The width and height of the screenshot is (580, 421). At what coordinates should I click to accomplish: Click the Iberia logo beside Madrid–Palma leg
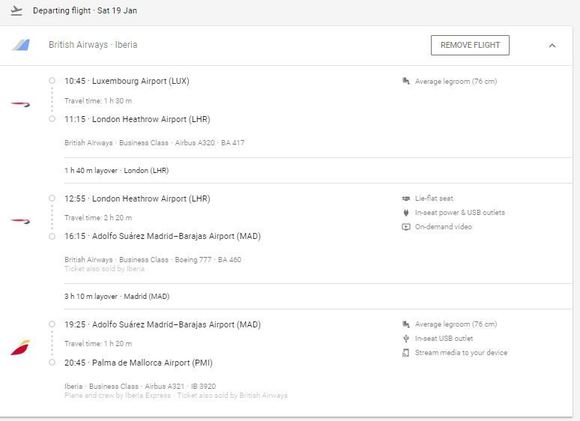click(x=20, y=347)
